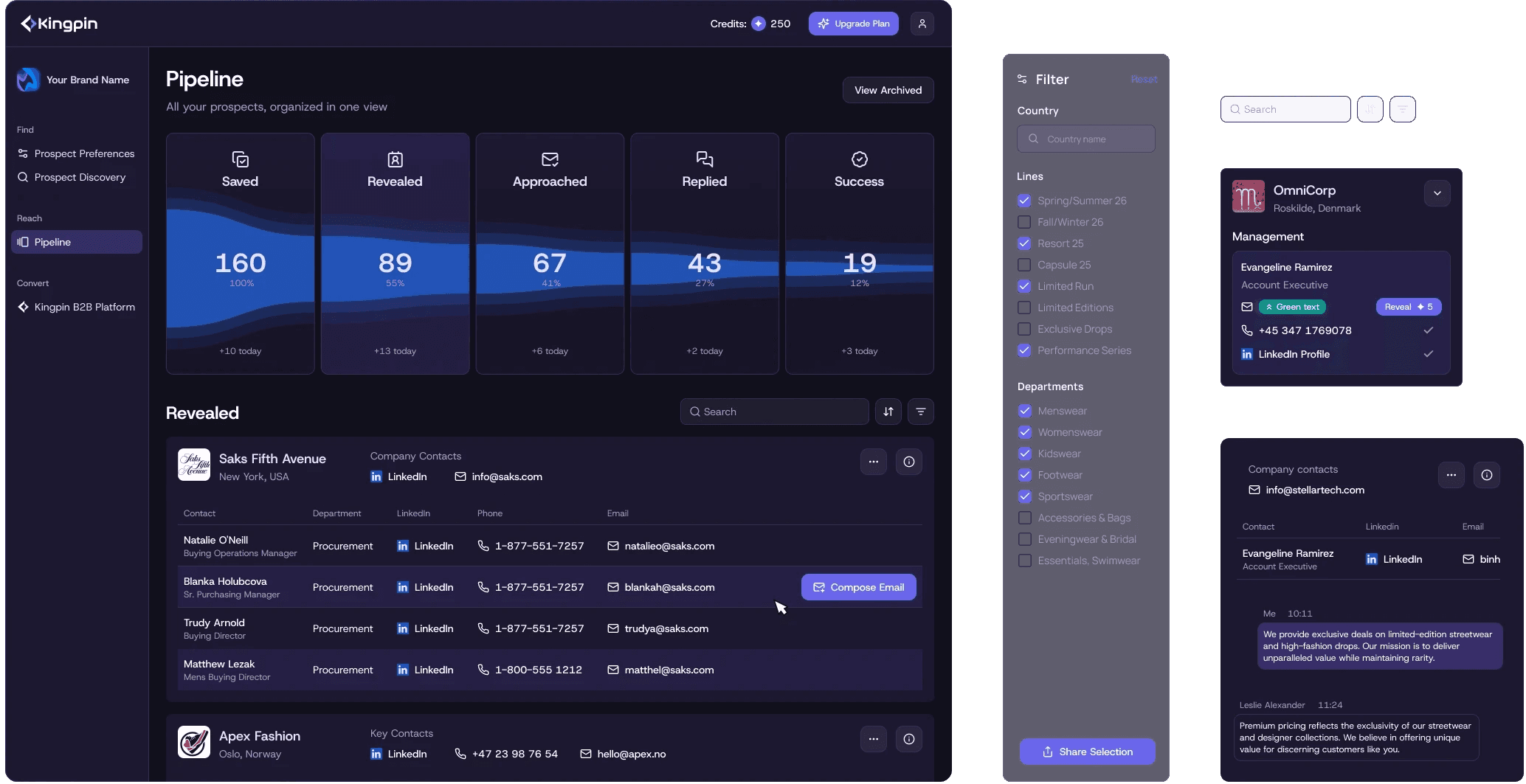Uncheck Limited Run line

coord(1024,286)
